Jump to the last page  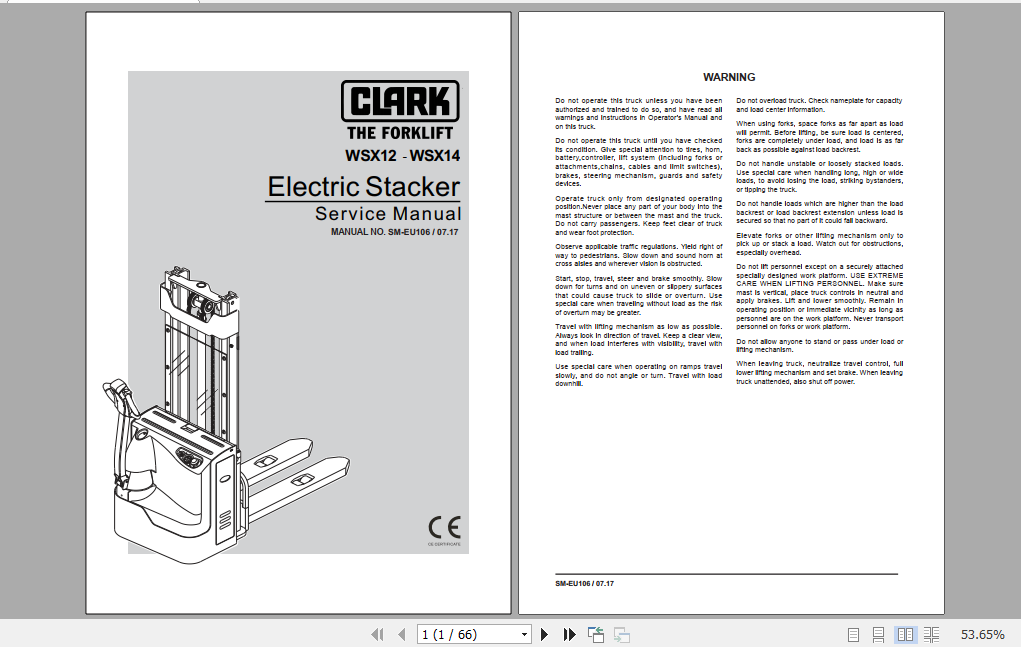[x=569, y=634]
